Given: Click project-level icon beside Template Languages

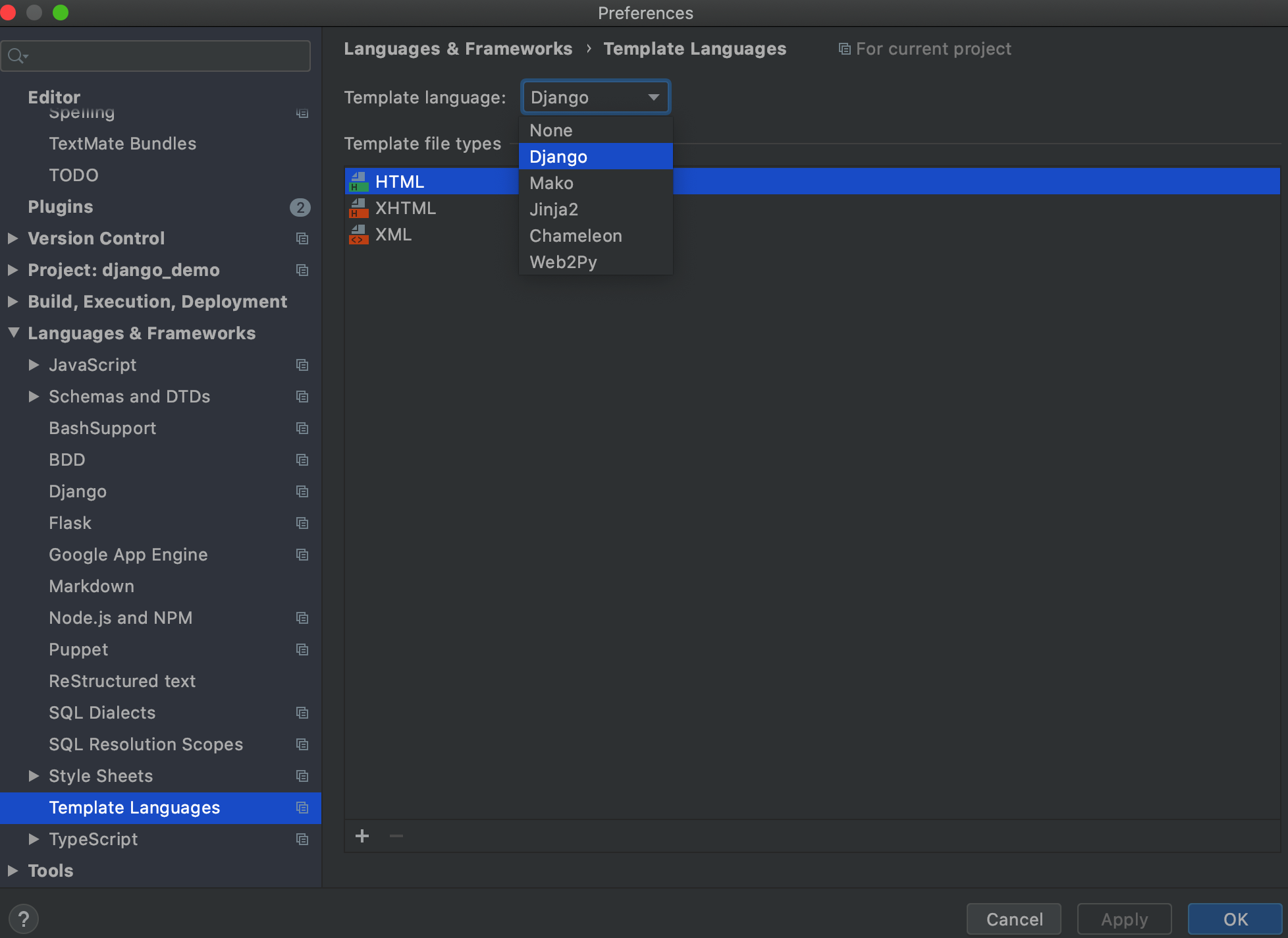Looking at the screenshot, I should [302, 808].
